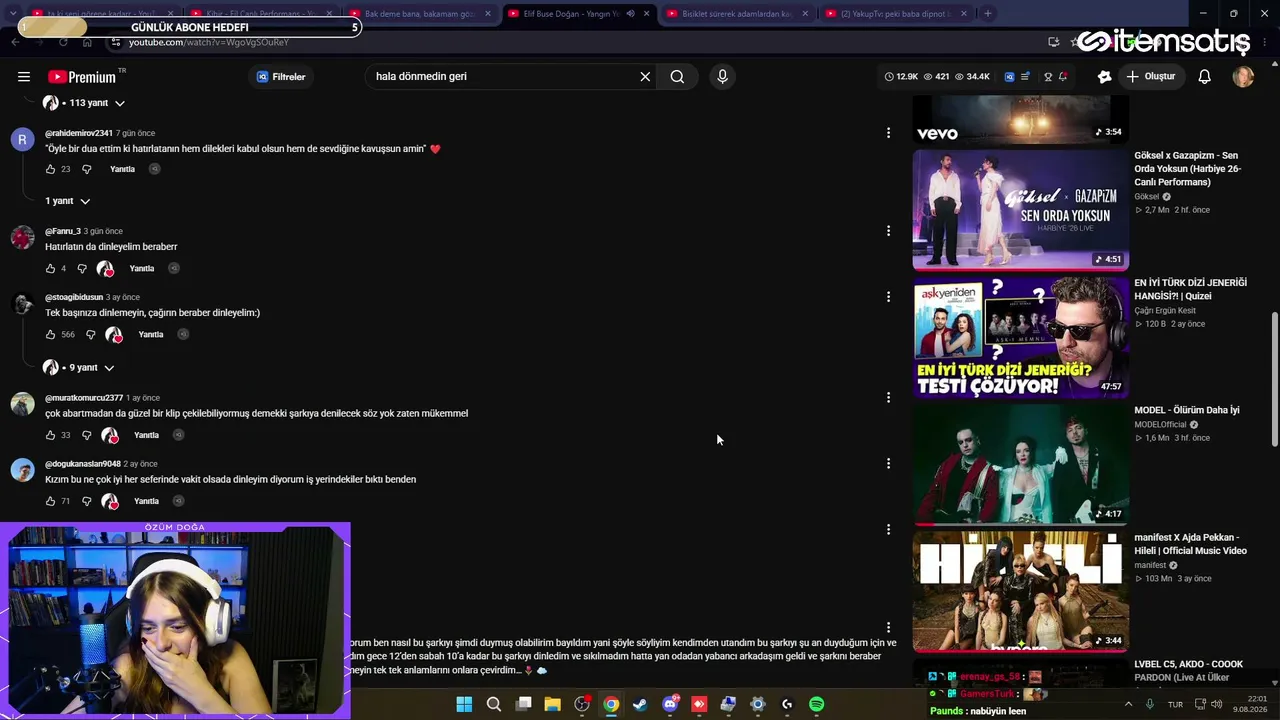This screenshot has height=720, width=1280.
Task: Open File Explorer from the taskbar
Action: (552, 704)
